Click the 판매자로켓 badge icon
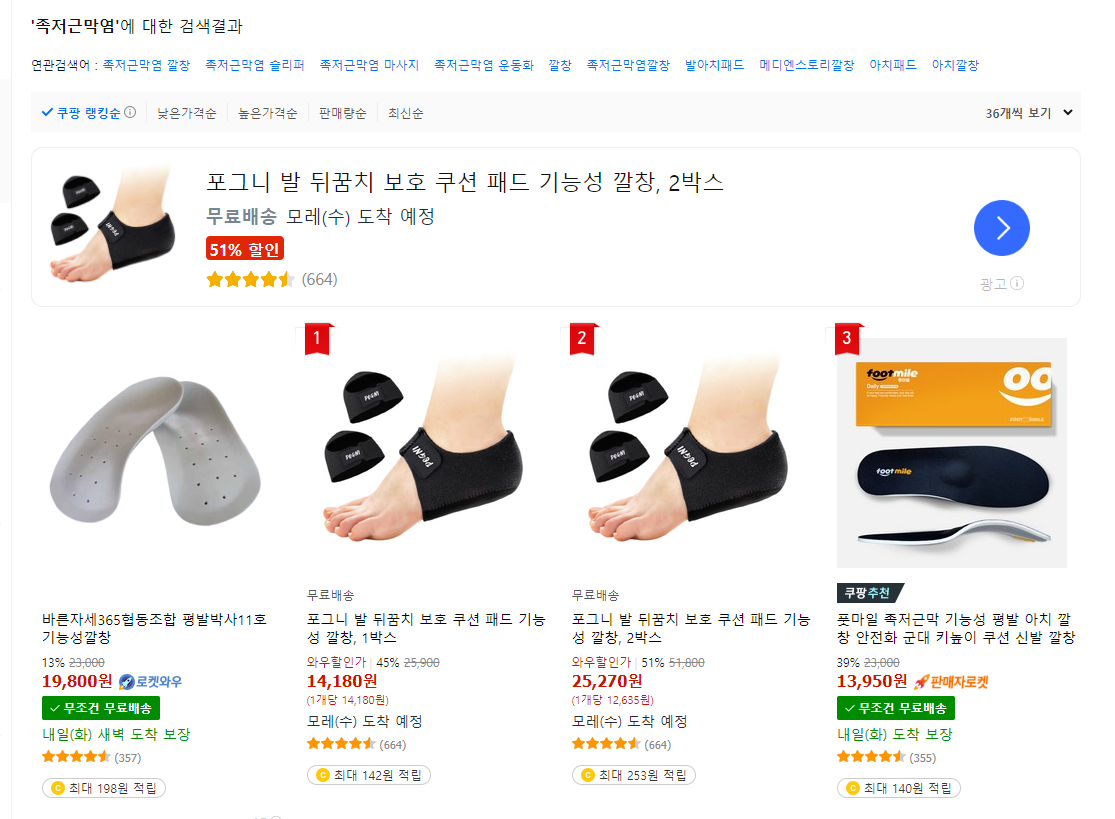Viewport: 1115px width, 819px height. (x=922, y=682)
